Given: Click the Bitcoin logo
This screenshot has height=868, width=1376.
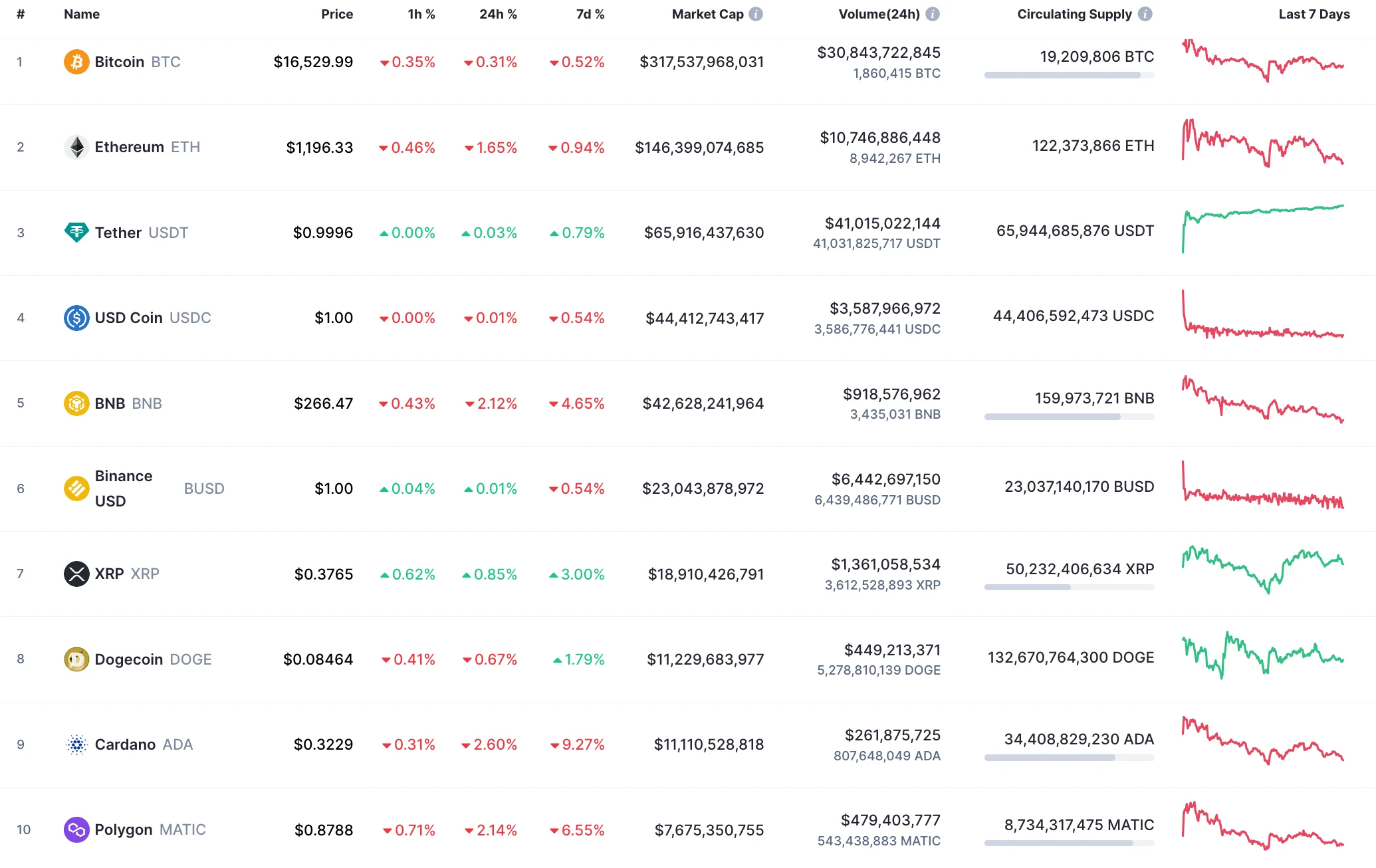Looking at the screenshot, I should pos(77,62).
